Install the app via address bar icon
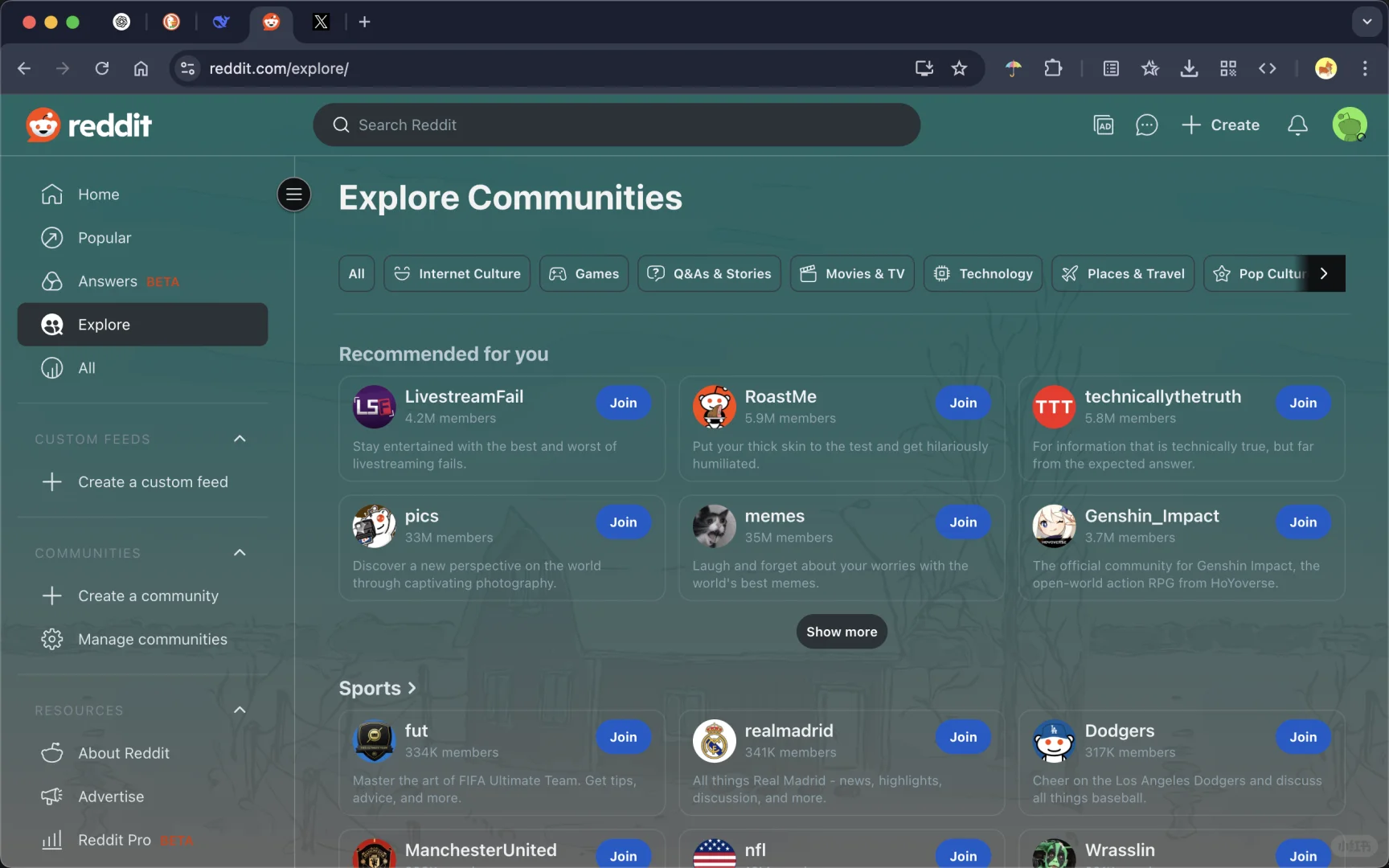Screen dimensions: 1389x868 [924, 68]
